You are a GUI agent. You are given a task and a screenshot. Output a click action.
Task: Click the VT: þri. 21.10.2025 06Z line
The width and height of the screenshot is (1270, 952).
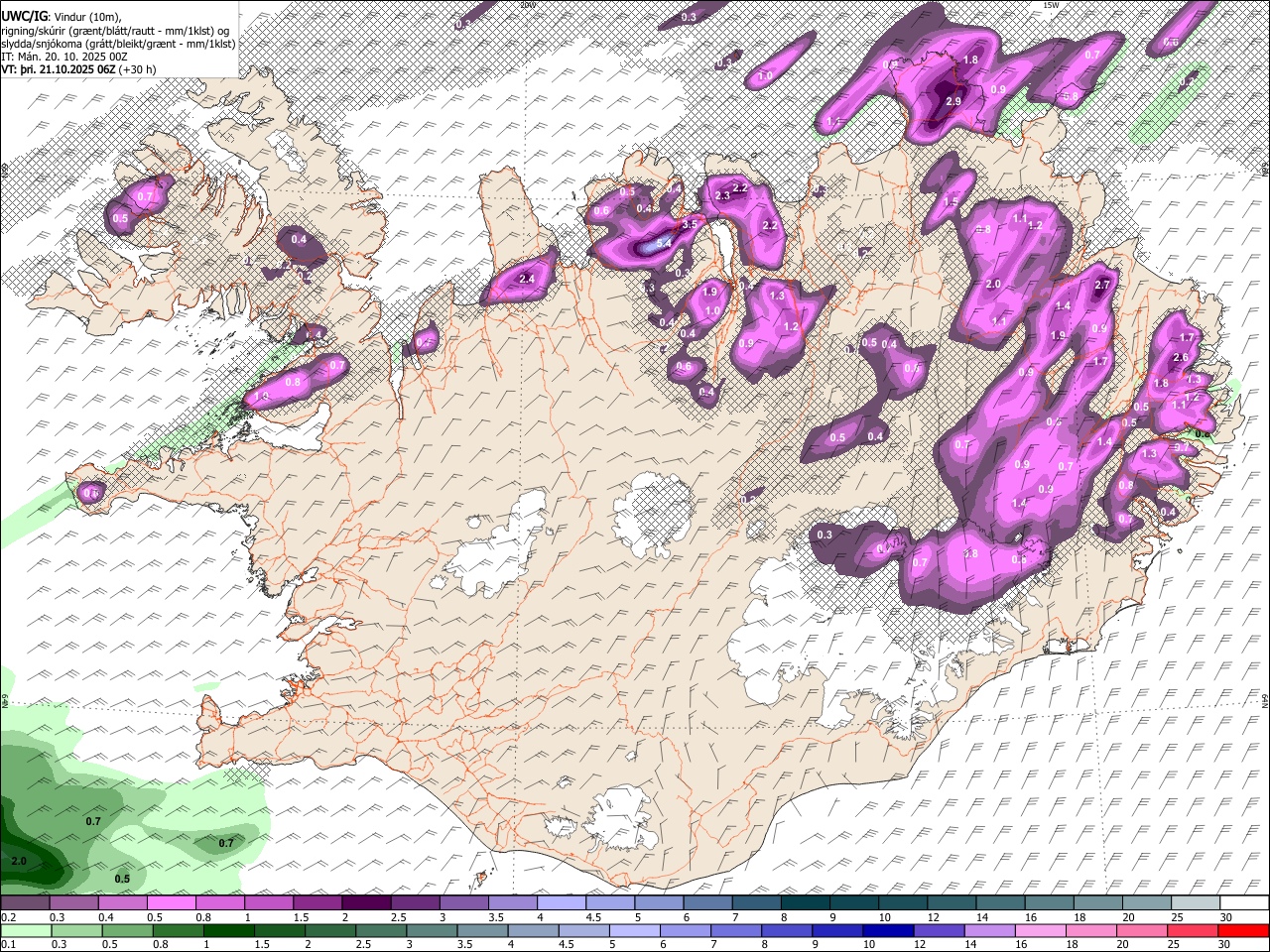pyautogui.click(x=78, y=70)
